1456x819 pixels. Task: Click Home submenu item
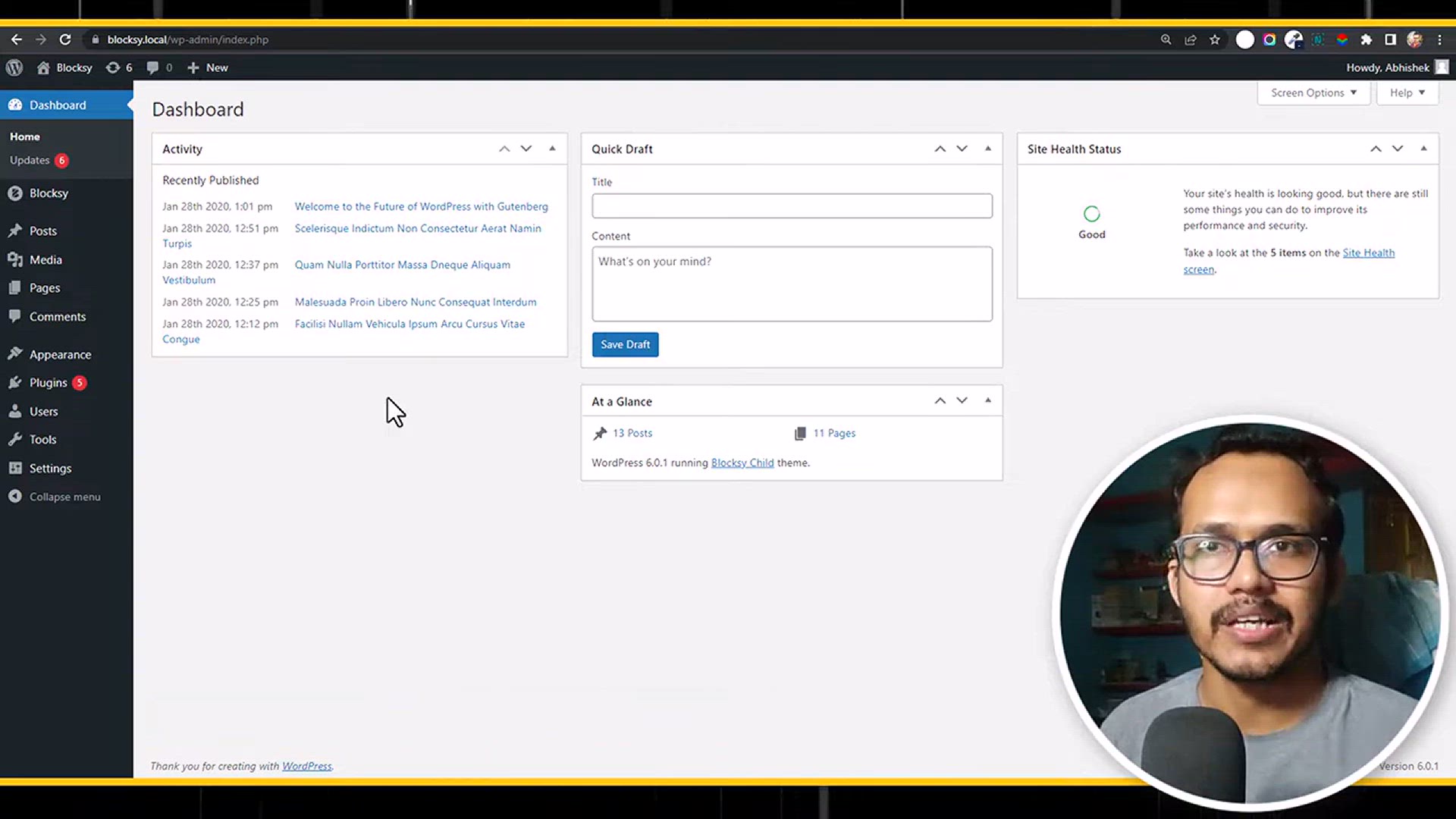point(25,136)
